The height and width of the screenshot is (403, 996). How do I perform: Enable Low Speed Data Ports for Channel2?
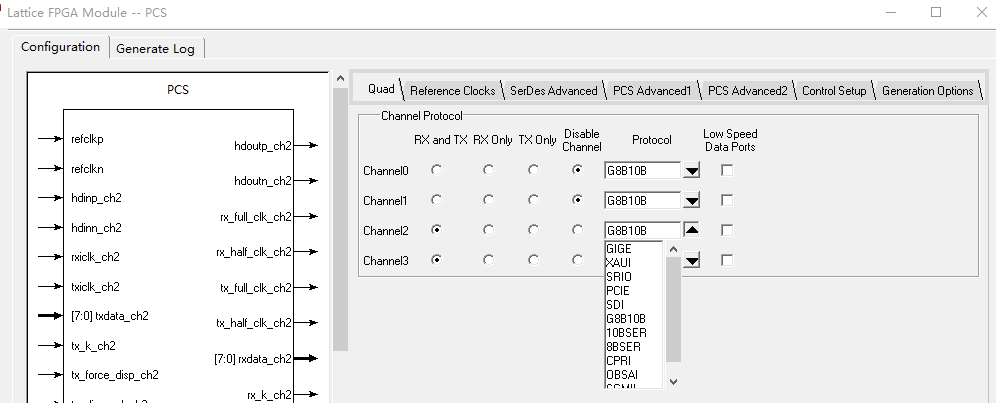[x=727, y=230]
